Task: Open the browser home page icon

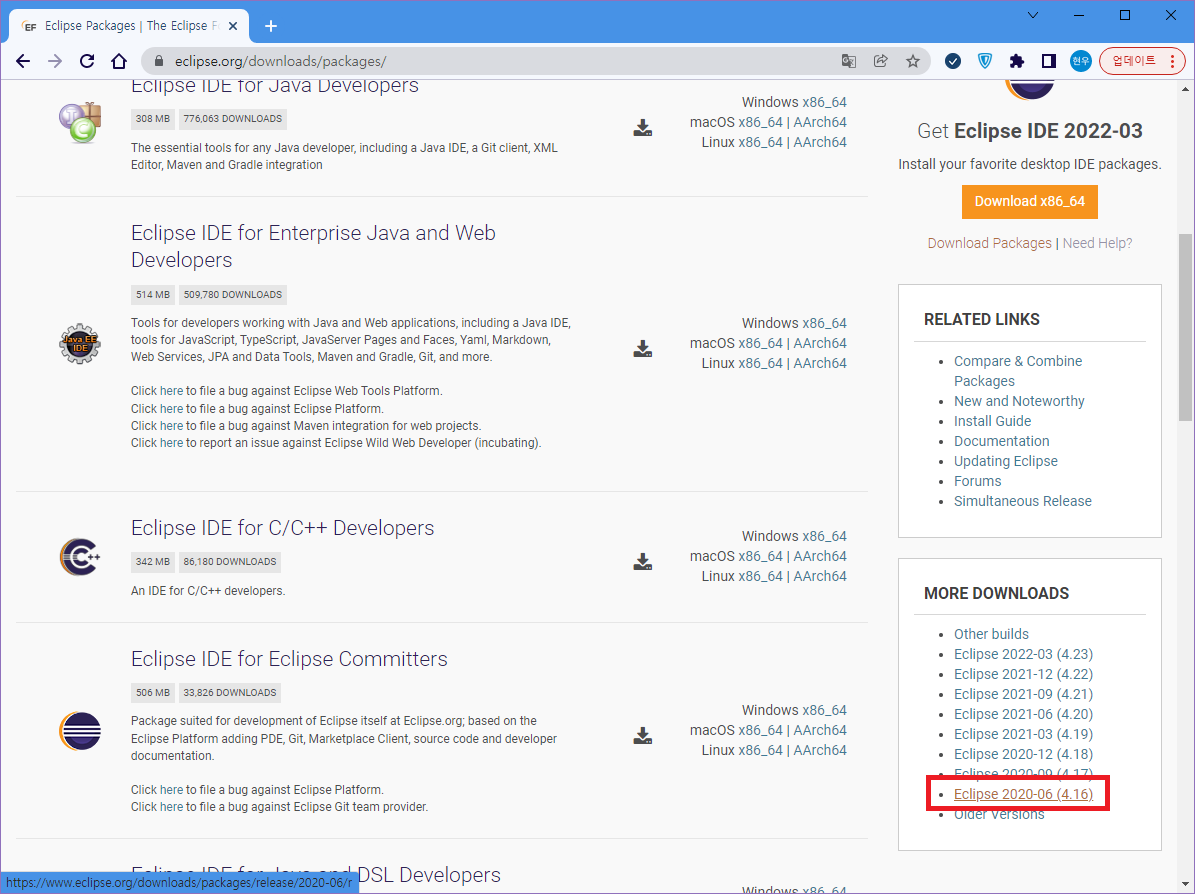Action: 119,61
